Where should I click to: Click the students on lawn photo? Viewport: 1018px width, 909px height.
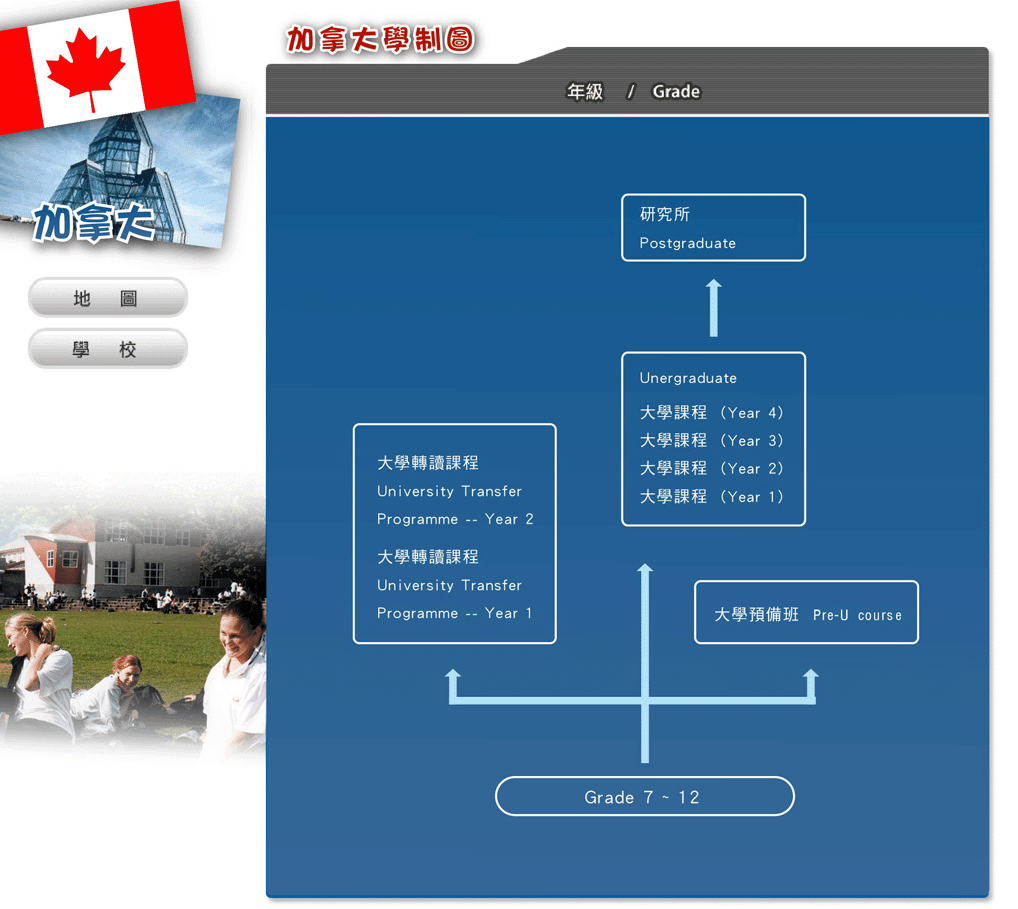[x=132, y=617]
